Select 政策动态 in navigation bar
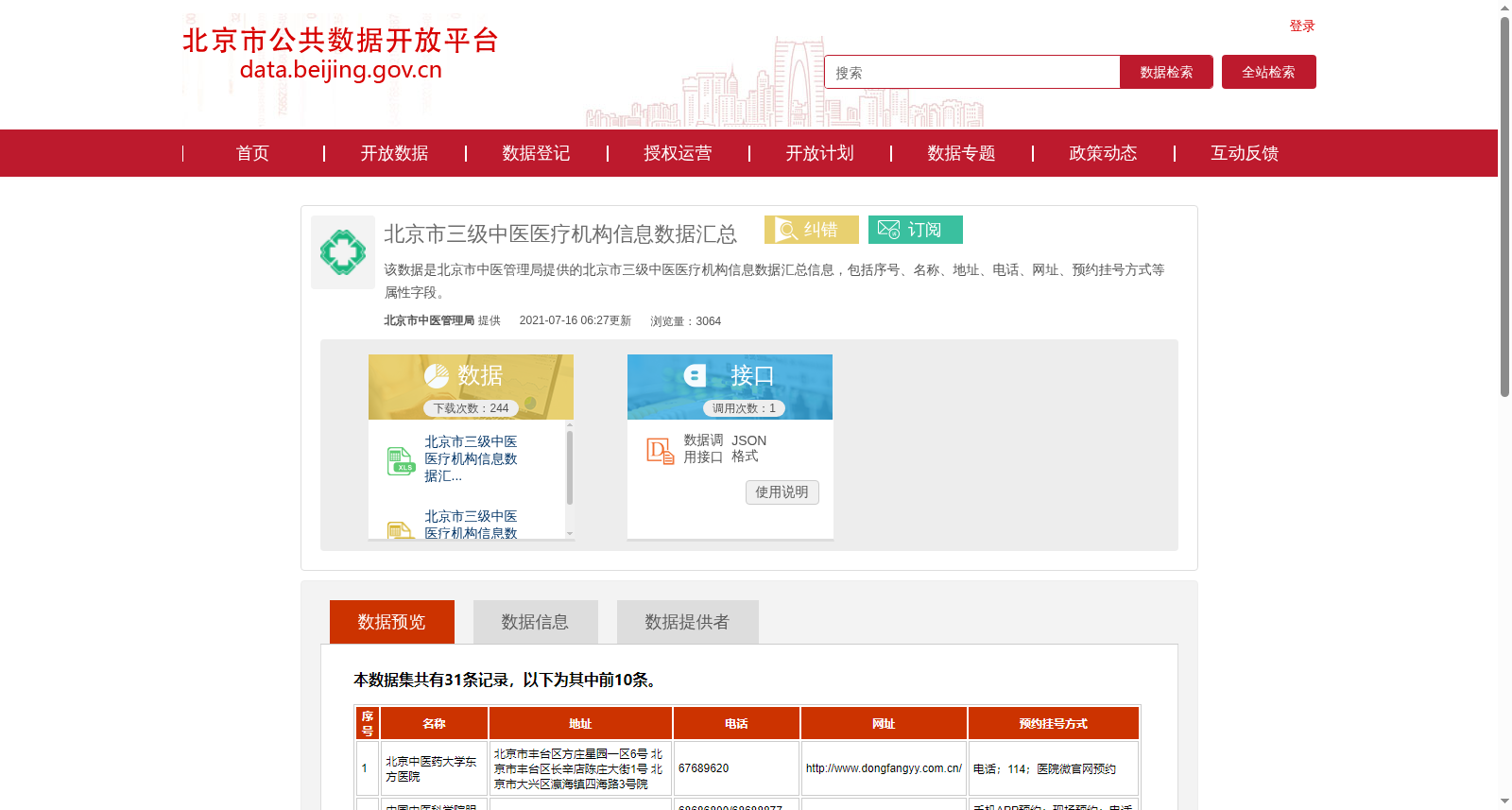The image size is (1512, 810). (1103, 153)
